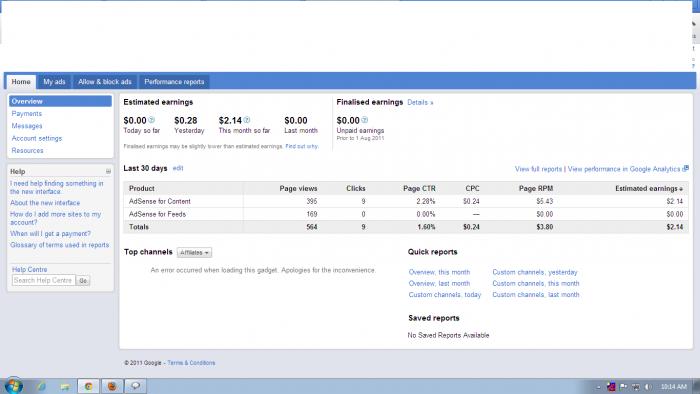Click the Search Help Centre input field
The height and width of the screenshot is (394, 700).
point(43,280)
